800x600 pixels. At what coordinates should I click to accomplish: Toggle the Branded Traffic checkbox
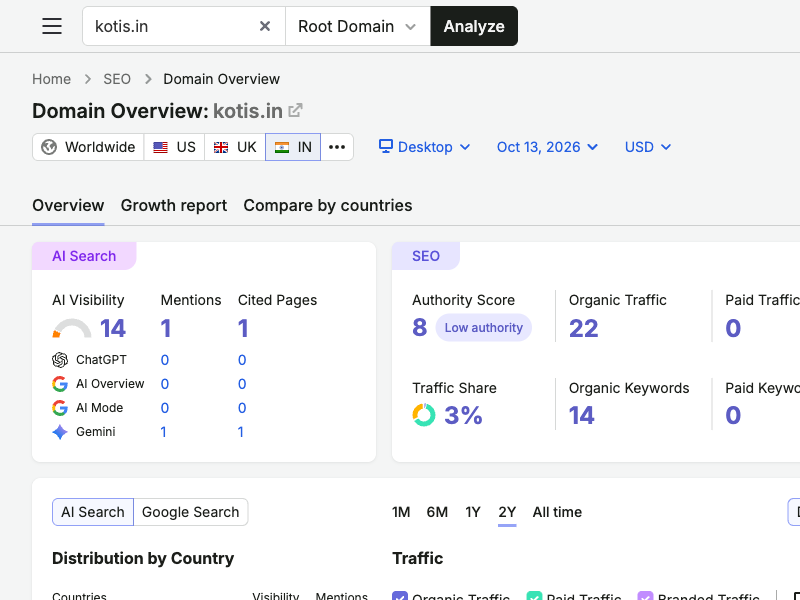[645, 596]
